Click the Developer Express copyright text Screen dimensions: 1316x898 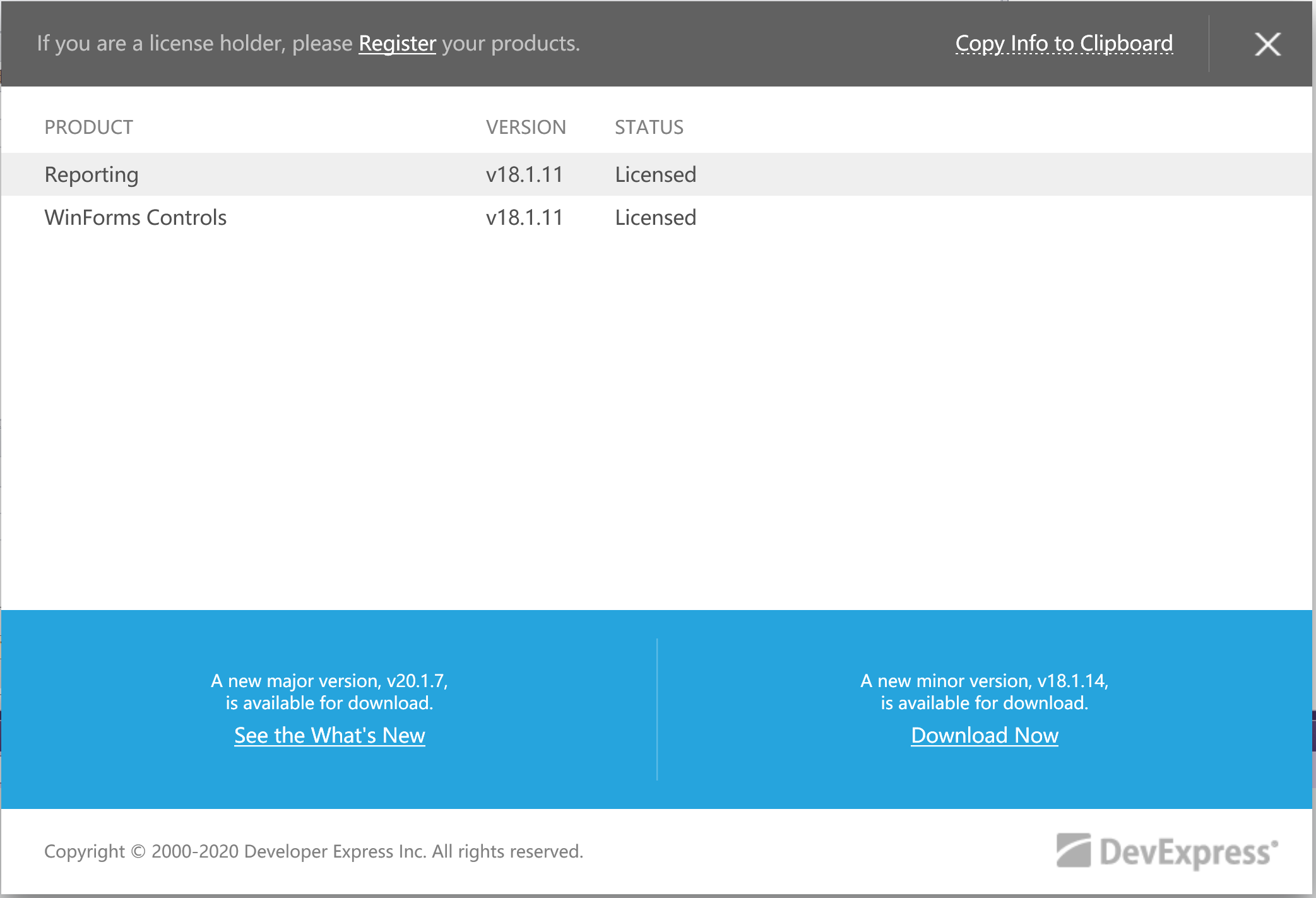coord(314,851)
